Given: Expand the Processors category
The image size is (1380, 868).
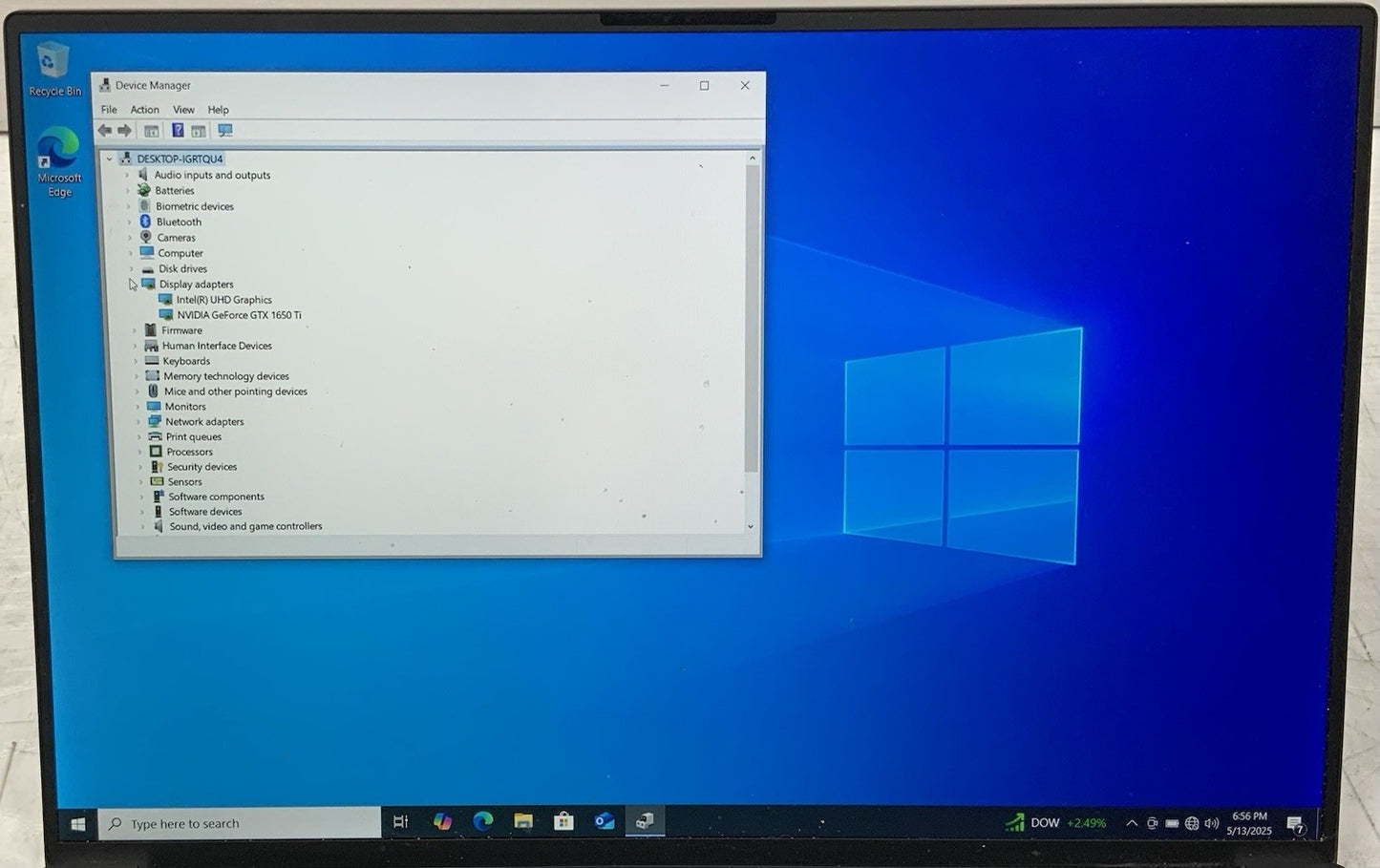Looking at the screenshot, I should [x=139, y=453].
